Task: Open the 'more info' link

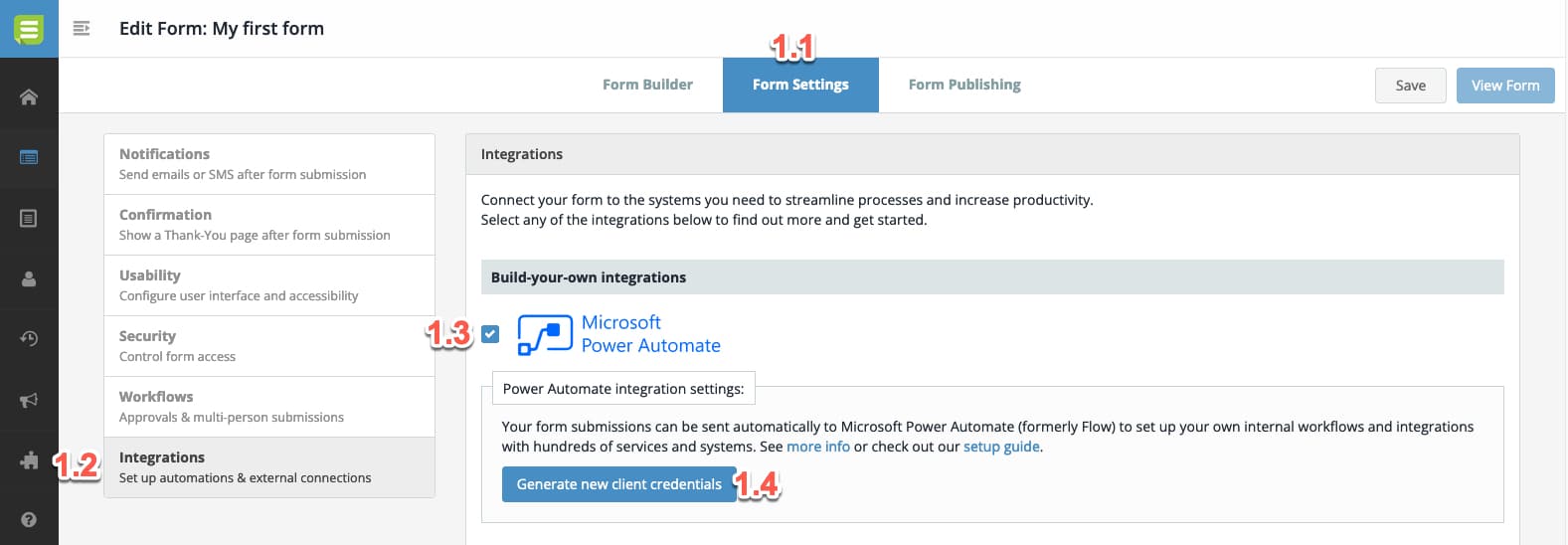Action: [x=817, y=447]
